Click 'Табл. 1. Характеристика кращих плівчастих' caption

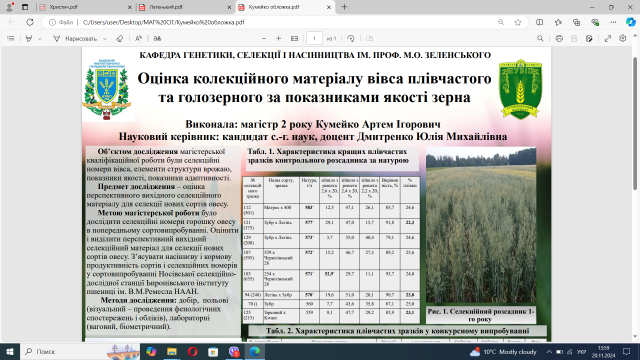(x=328, y=156)
